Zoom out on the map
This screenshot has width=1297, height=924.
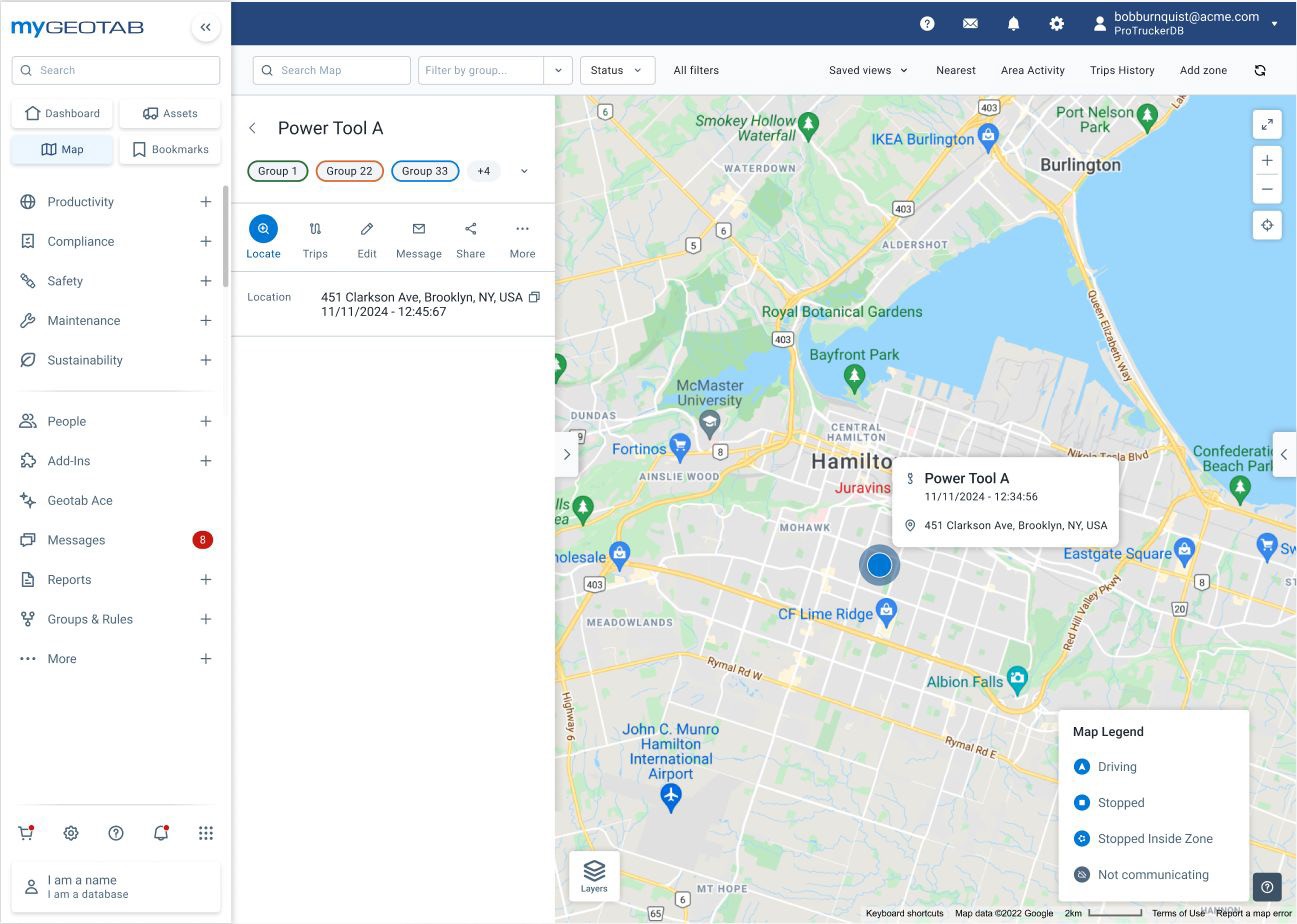[x=1267, y=189]
